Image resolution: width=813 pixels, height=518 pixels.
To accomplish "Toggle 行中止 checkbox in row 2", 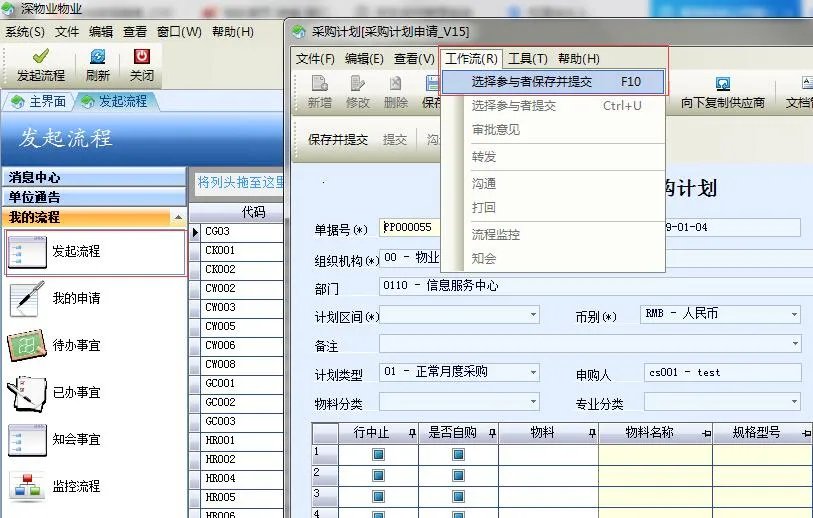I will coord(379,475).
